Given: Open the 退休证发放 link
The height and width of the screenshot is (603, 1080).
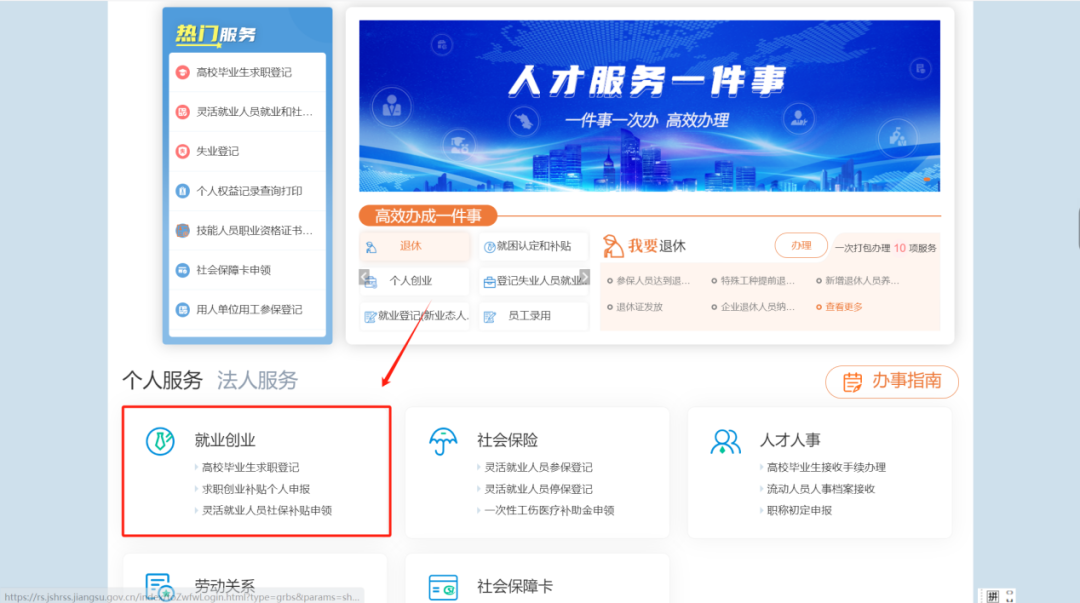Looking at the screenshot, I should (639, 305).
